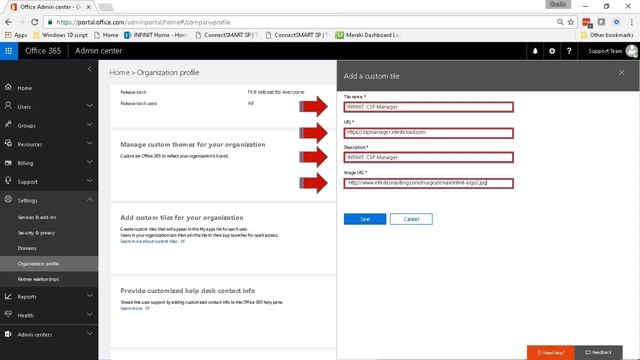Open the help question mark
The height and width of the screenshot is (360, 640).
pyautogui.click(x=569, y=51)
